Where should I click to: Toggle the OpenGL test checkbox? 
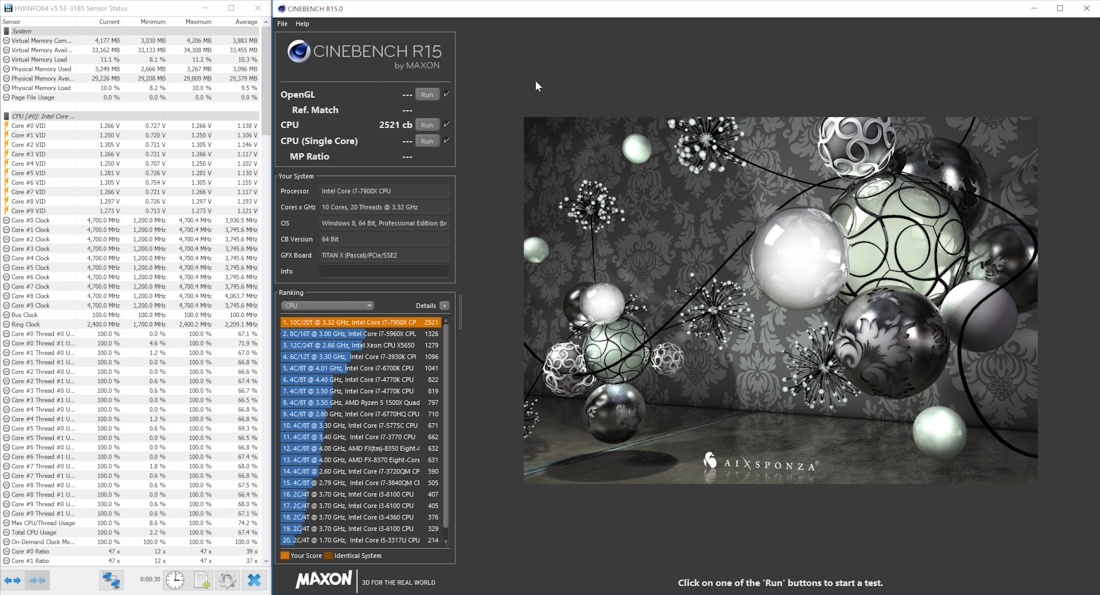446,94
